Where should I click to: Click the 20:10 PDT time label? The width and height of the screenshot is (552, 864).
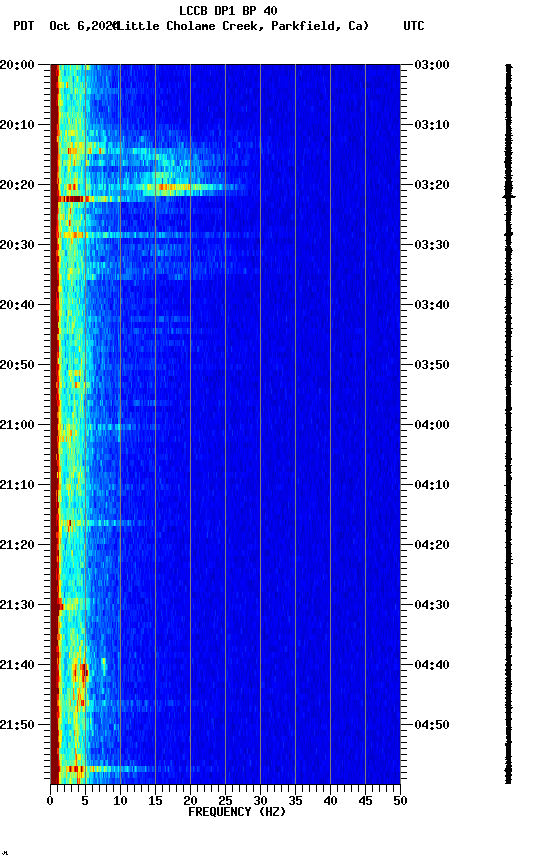point(17,125)
